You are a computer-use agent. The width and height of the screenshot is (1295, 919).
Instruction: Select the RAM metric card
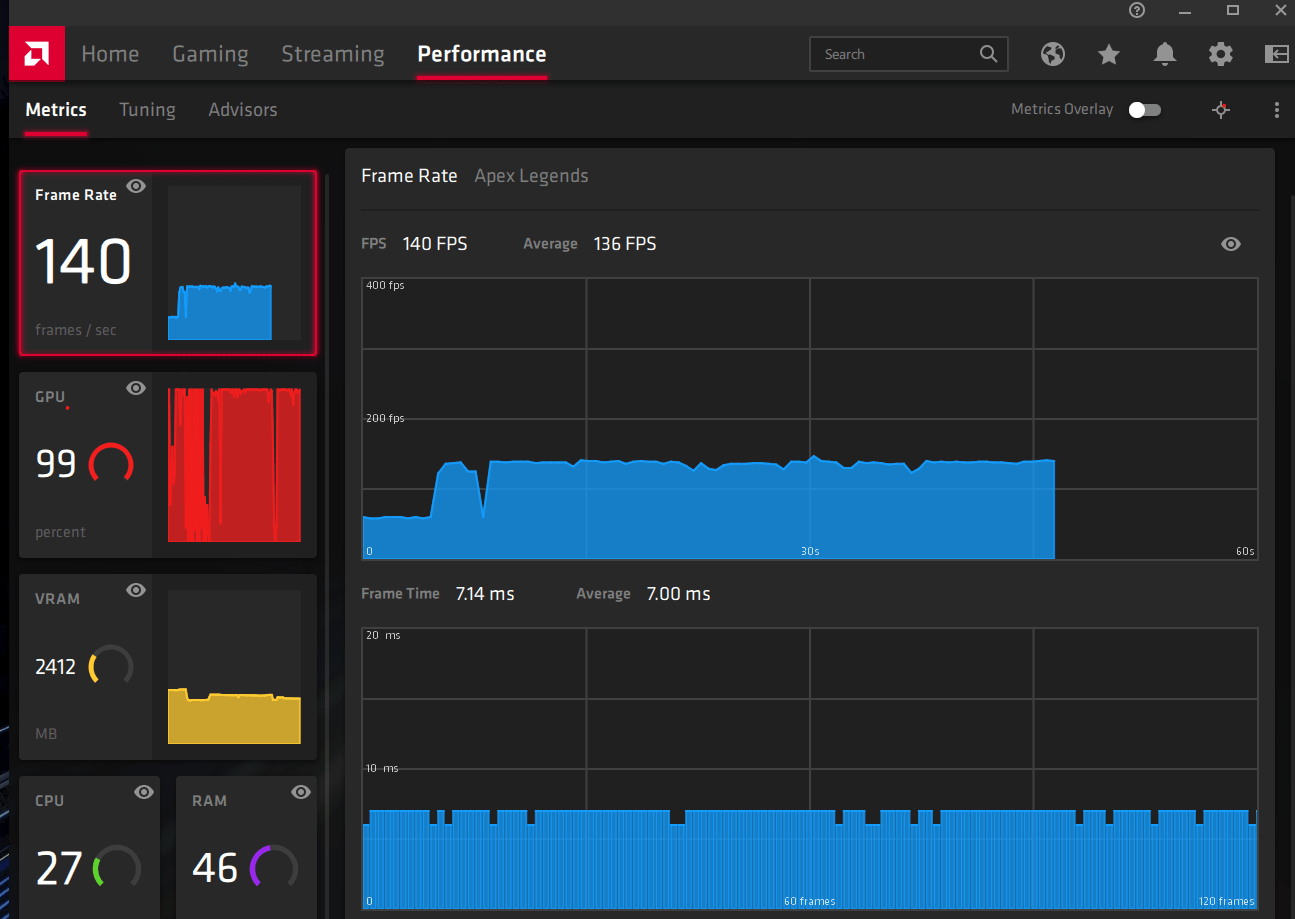pyautogui.click(x=247, y=848)
